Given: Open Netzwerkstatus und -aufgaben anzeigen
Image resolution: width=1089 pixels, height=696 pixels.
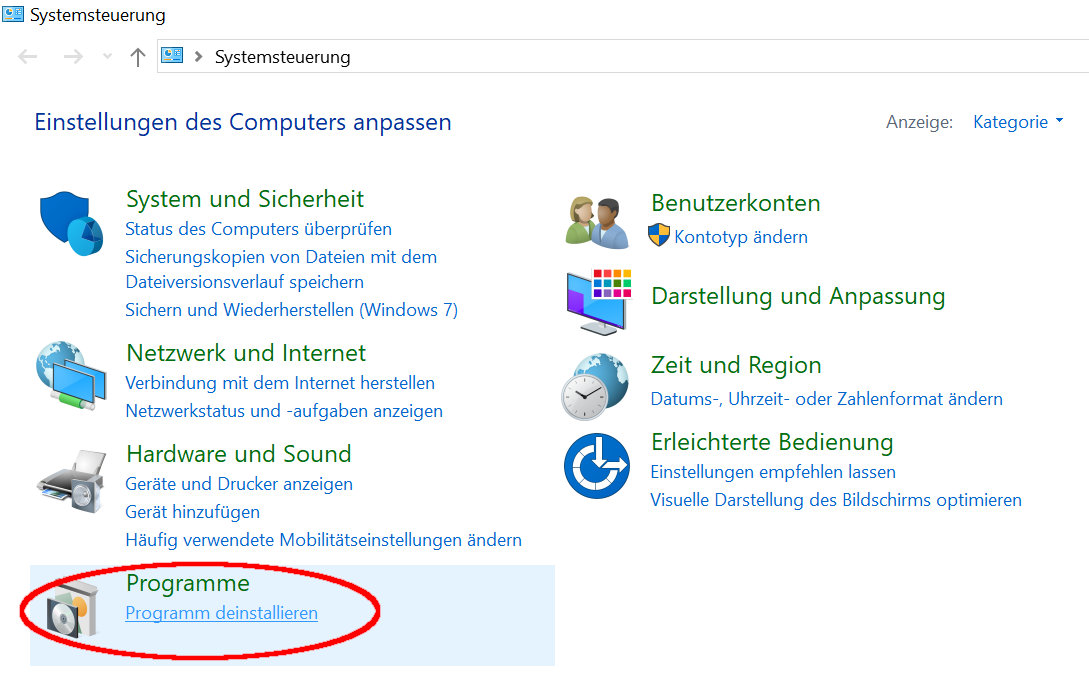Looking at the screenshot, I should coord(284,411).
